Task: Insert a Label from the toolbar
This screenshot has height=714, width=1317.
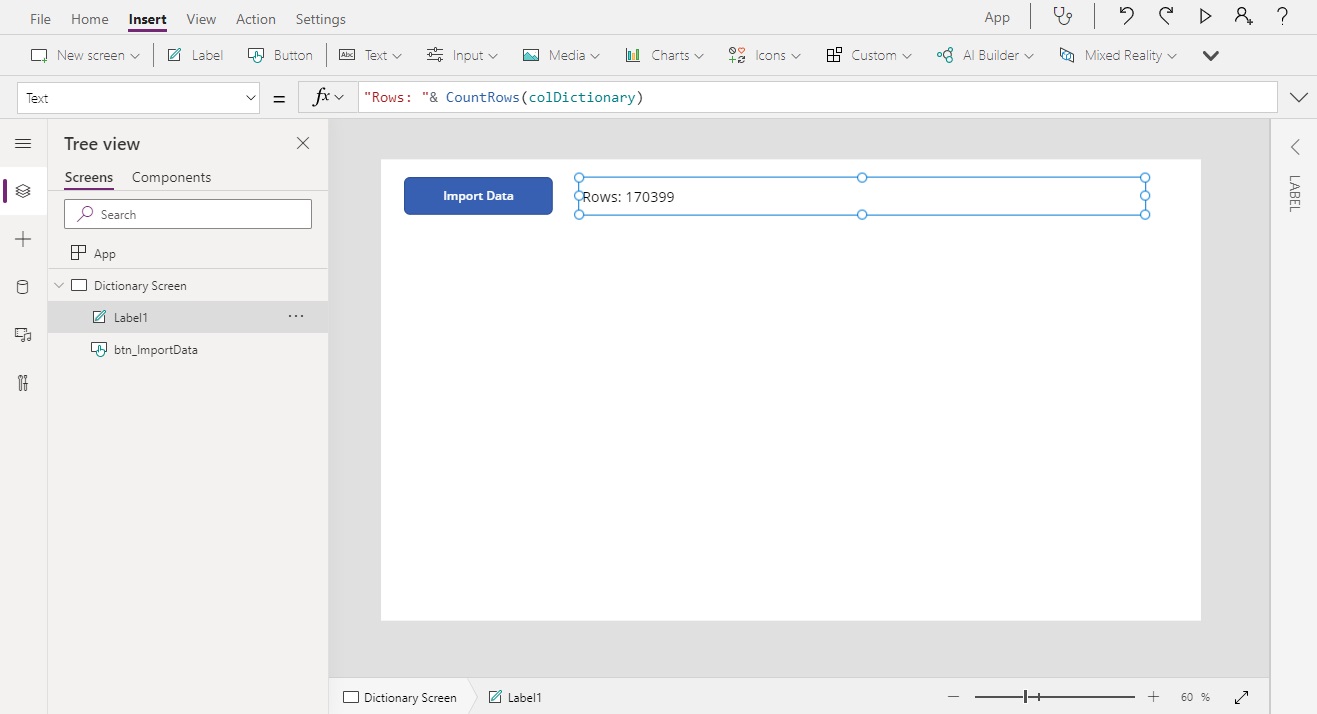Action: [x=194, y=55]
